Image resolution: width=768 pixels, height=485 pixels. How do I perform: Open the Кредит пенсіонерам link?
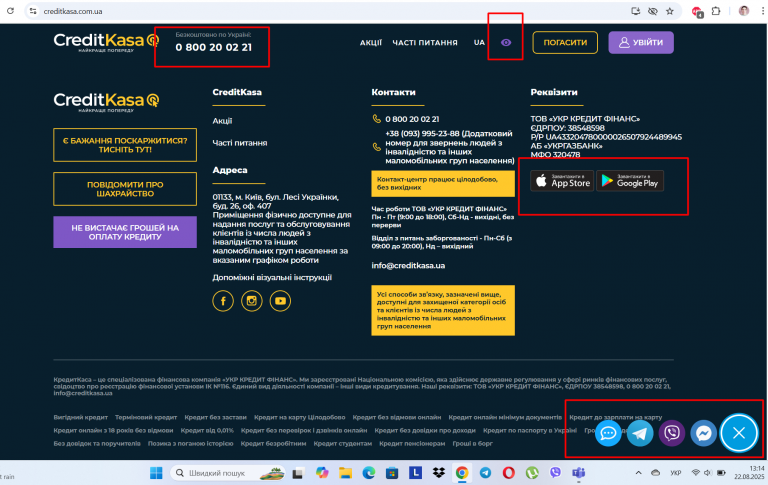pyautogui.click(x=412, y=444)
